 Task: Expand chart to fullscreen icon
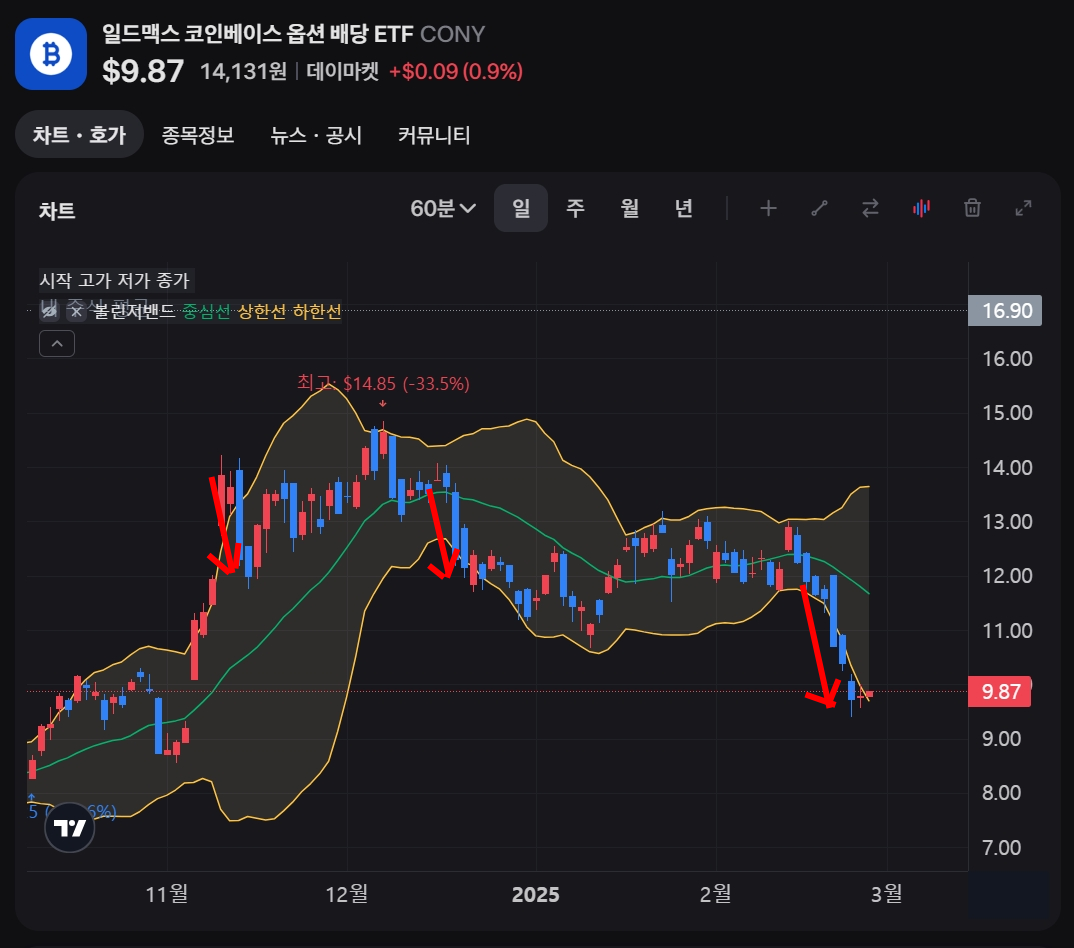[x=1023, y=208]
